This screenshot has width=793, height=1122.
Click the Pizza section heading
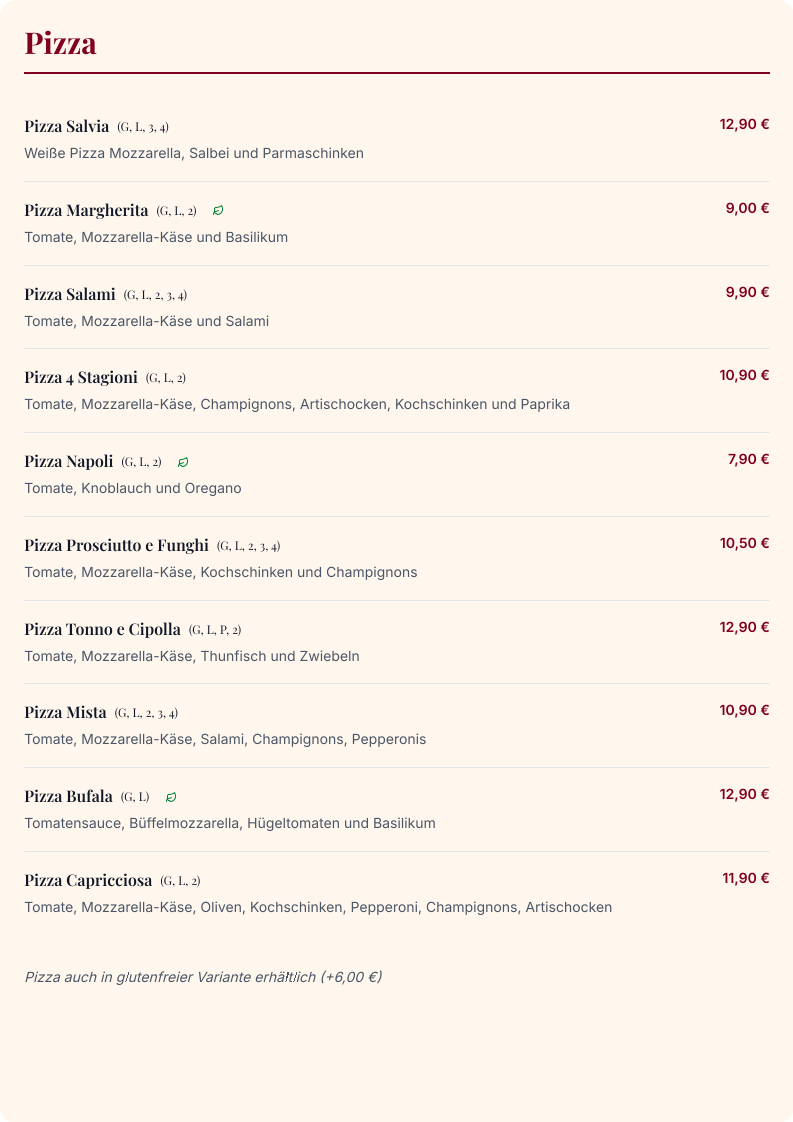pyautogui.click(x=60, y=43)
